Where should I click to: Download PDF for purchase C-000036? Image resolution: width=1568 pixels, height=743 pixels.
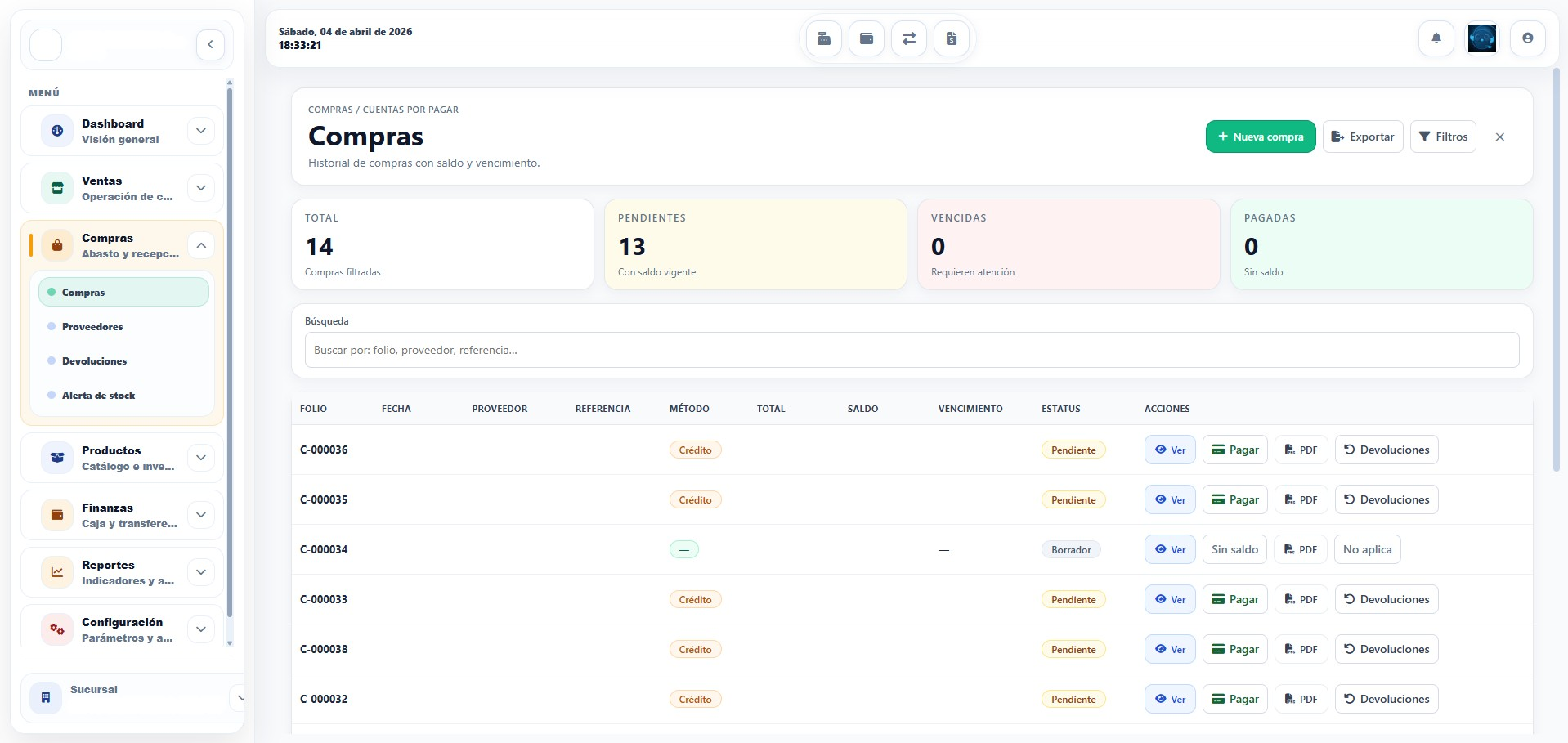1301,450
